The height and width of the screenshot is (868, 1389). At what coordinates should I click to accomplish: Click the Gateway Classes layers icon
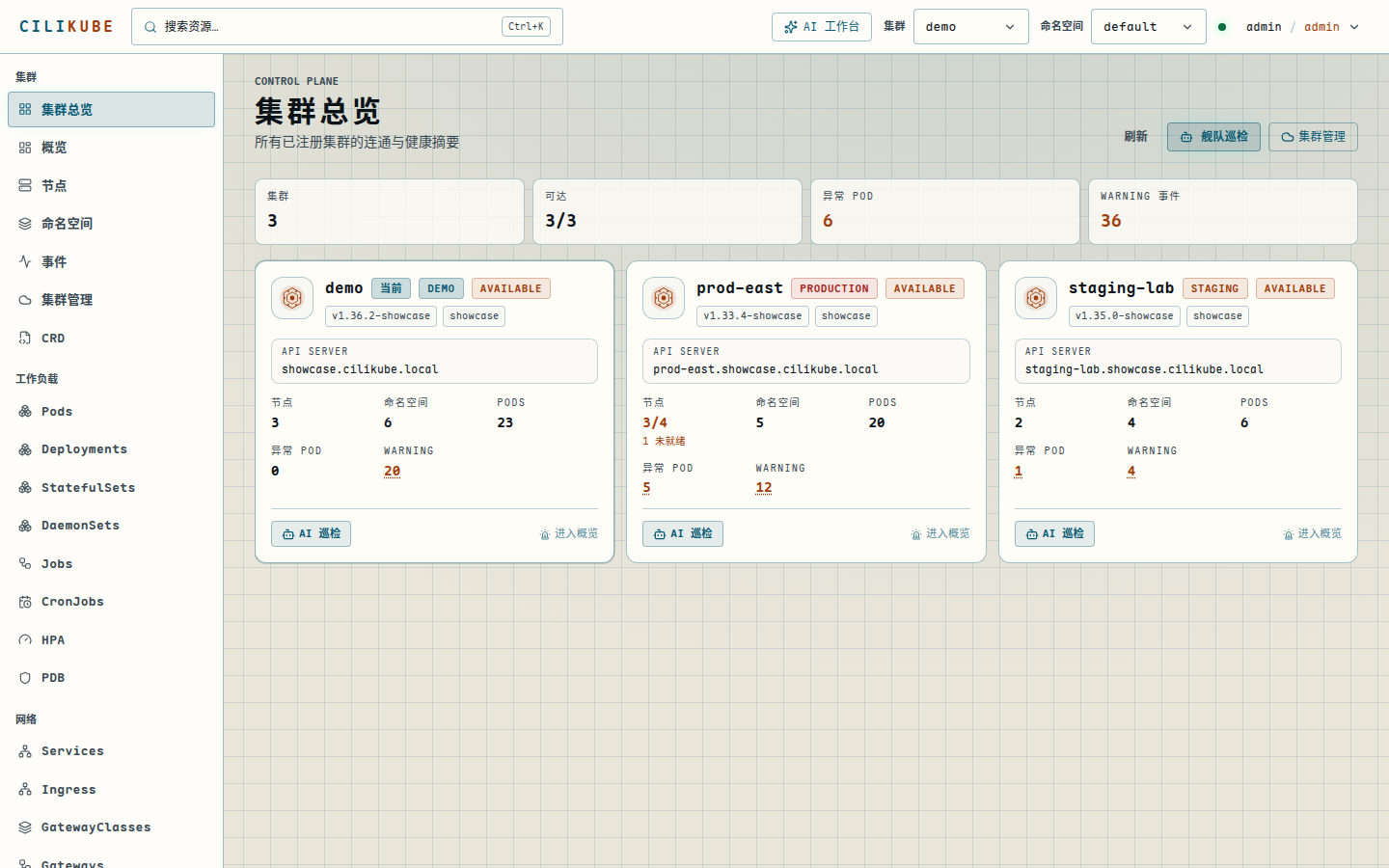[25, 827]
